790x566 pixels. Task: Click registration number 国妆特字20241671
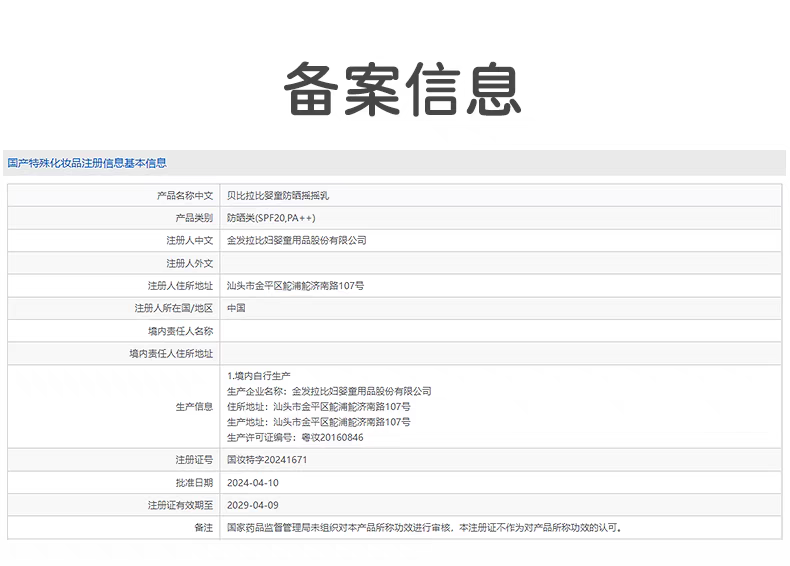click(x=267, y=460)
